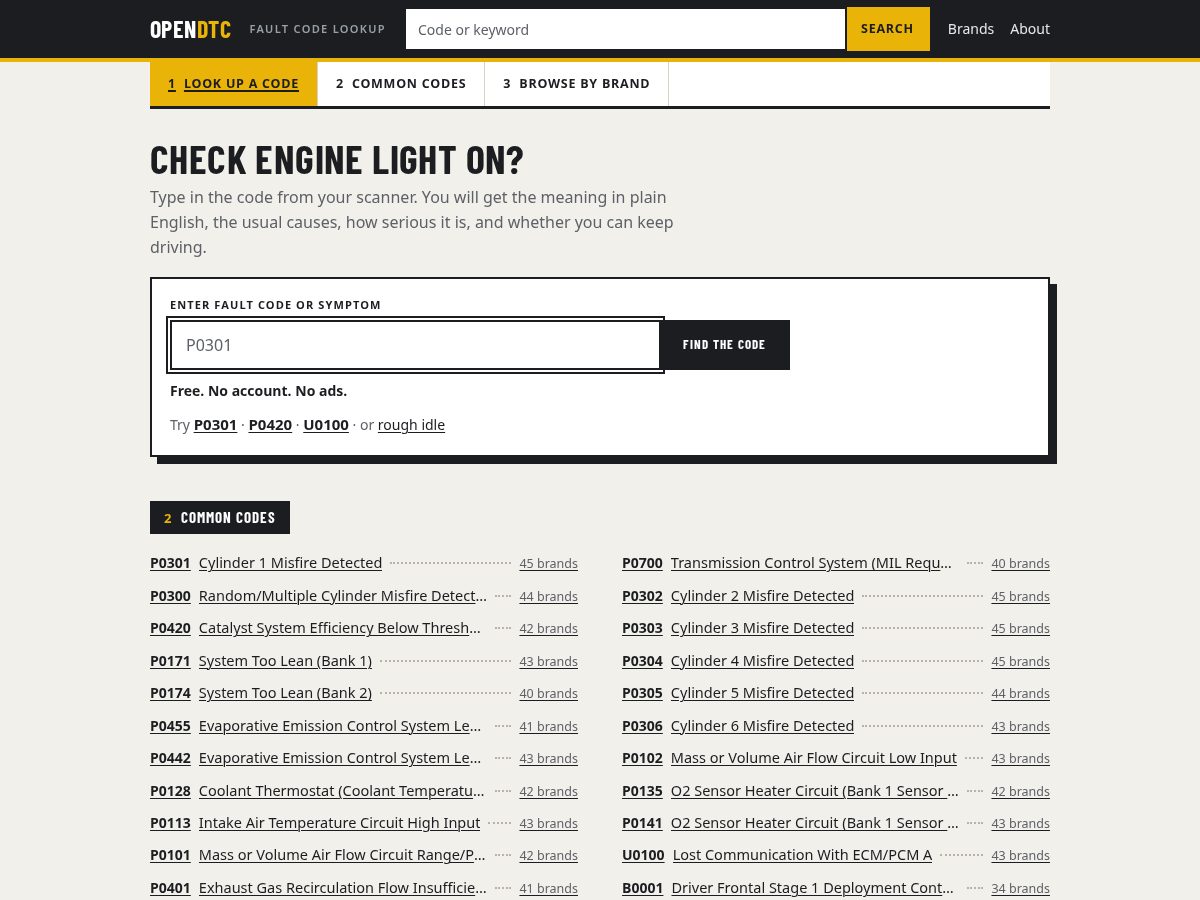Open the P0101 code link
The image size is (1200, 900).
(170, 855)
